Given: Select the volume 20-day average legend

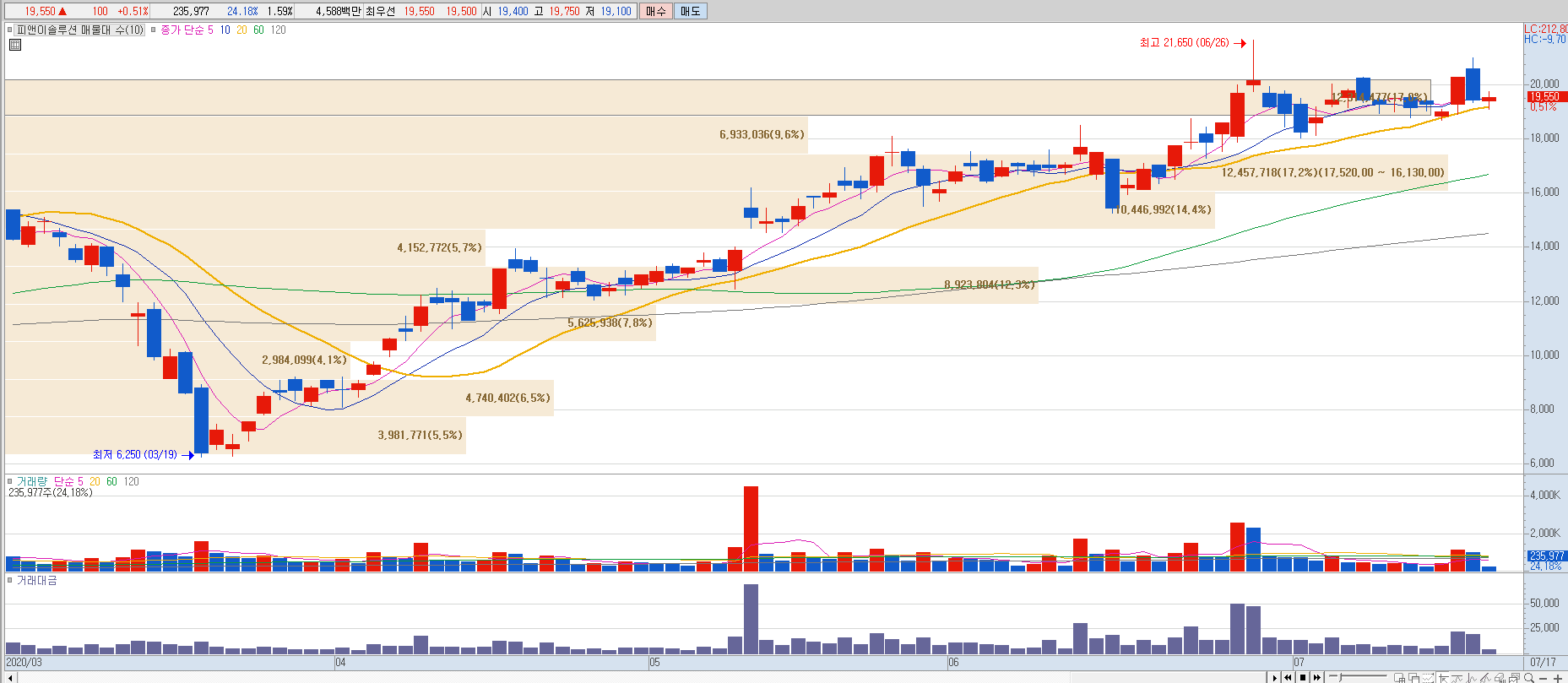Looking at the screenshot, I should click(95, 481).
